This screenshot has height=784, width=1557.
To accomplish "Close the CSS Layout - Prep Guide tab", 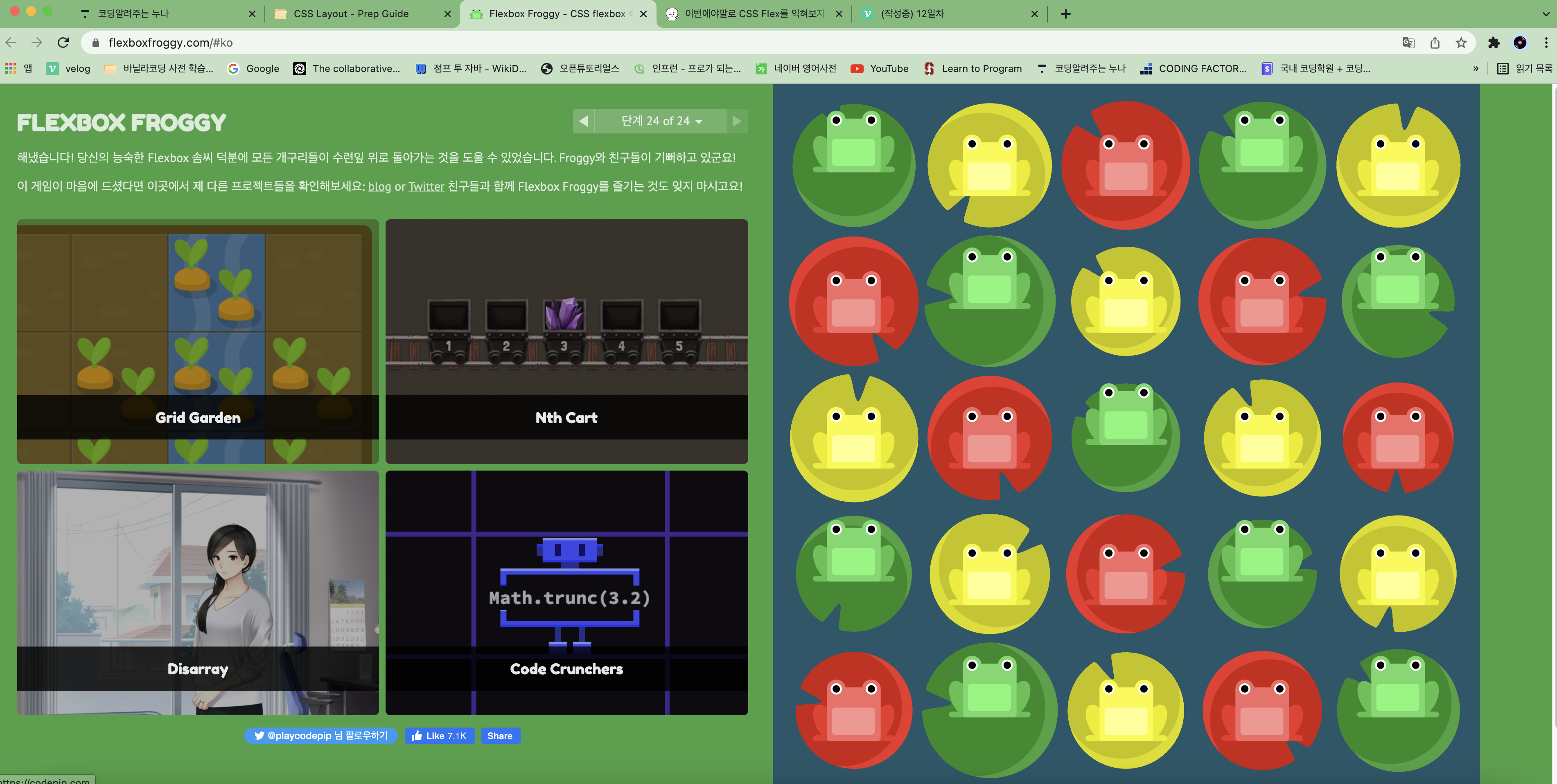I will click(447, 13).
